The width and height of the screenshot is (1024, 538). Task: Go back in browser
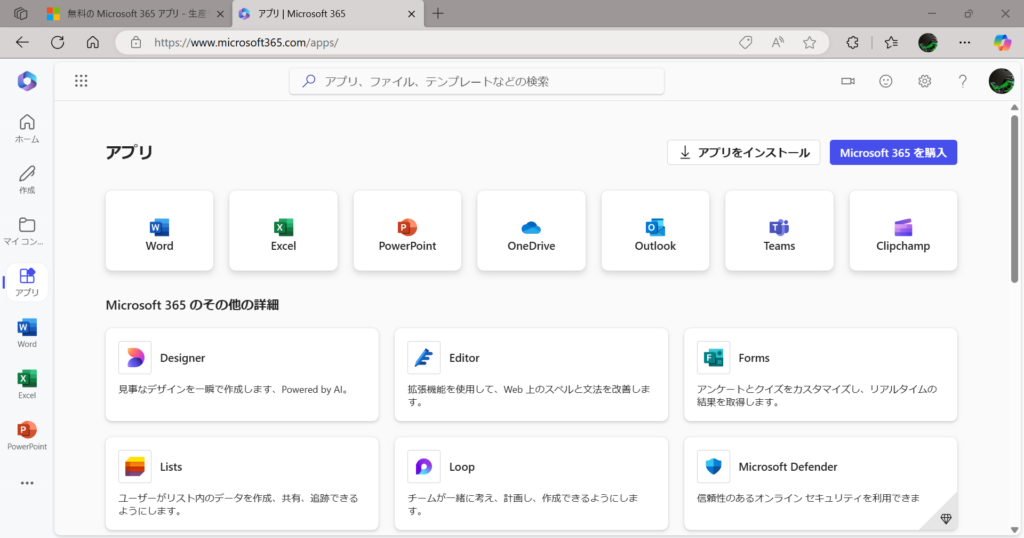click(22, 42)
